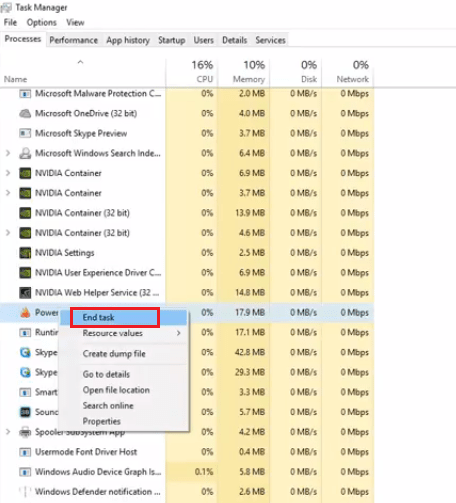456x503 pixels.
Task: Click the sort arrow above the Name column
Action: tap(80, 62)
